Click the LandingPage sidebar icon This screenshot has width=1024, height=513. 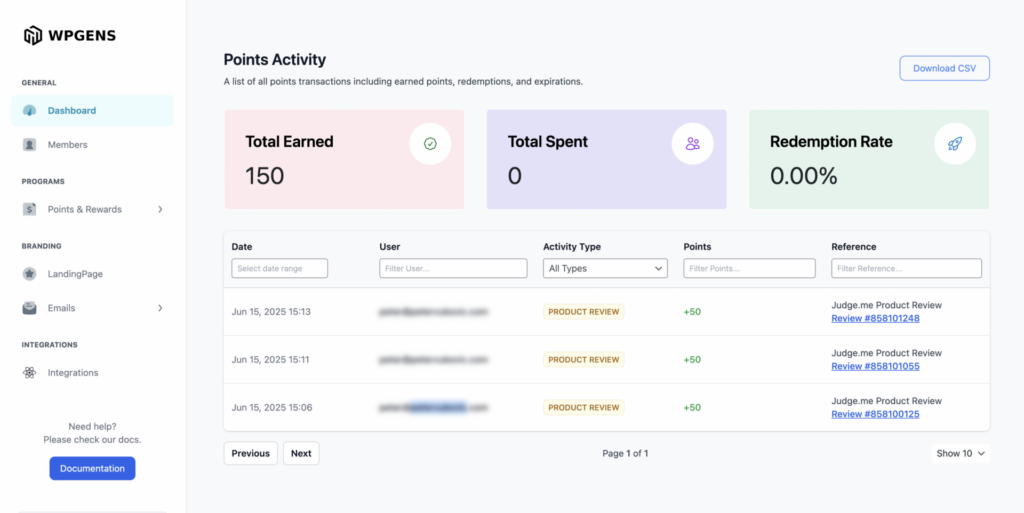click(30, 274)
